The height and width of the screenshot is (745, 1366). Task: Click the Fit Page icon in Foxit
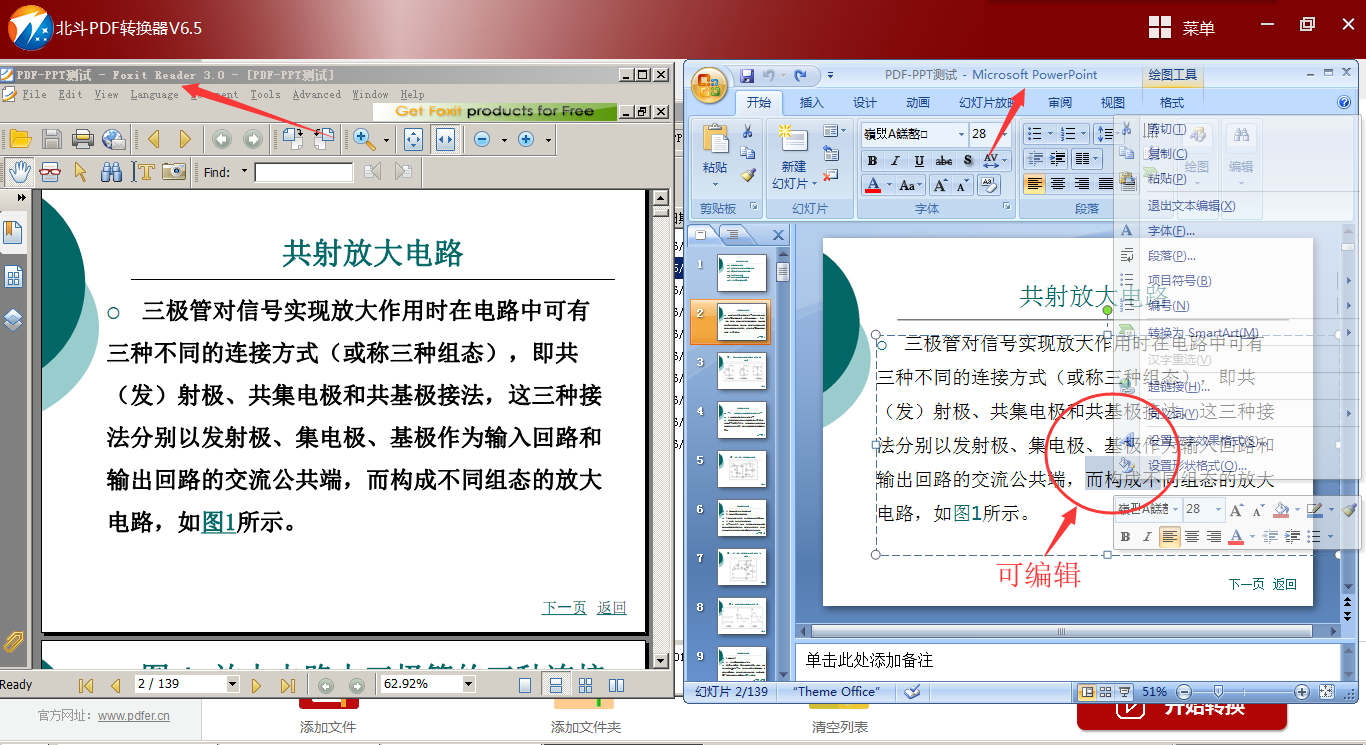[414, 139]
